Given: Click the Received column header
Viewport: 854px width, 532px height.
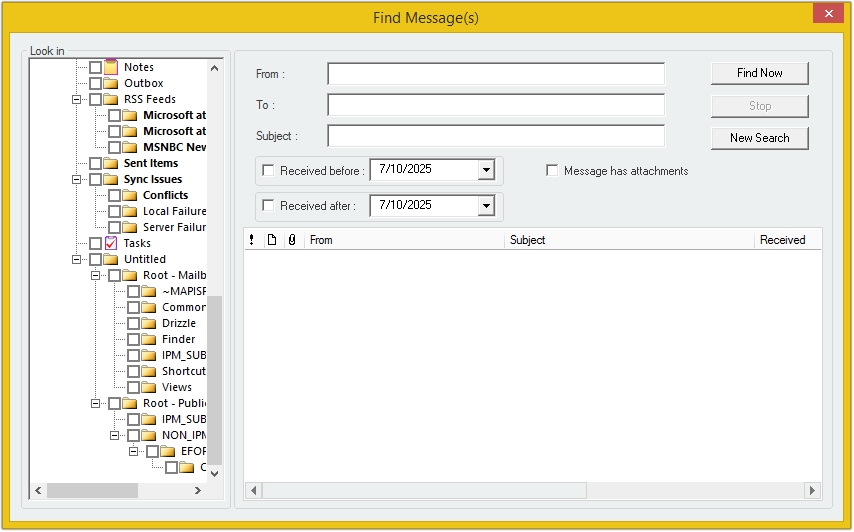Looking at the screenshot, I should 788,240.
